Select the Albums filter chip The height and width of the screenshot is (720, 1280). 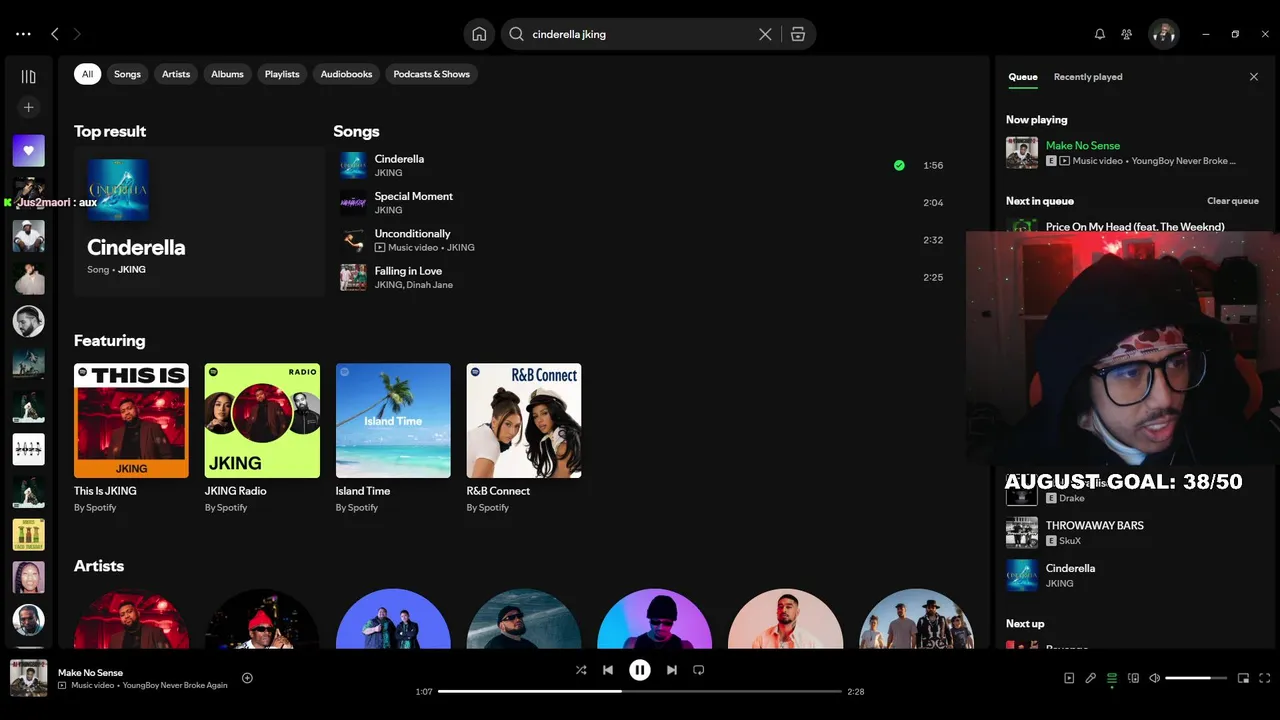[227, 74]
